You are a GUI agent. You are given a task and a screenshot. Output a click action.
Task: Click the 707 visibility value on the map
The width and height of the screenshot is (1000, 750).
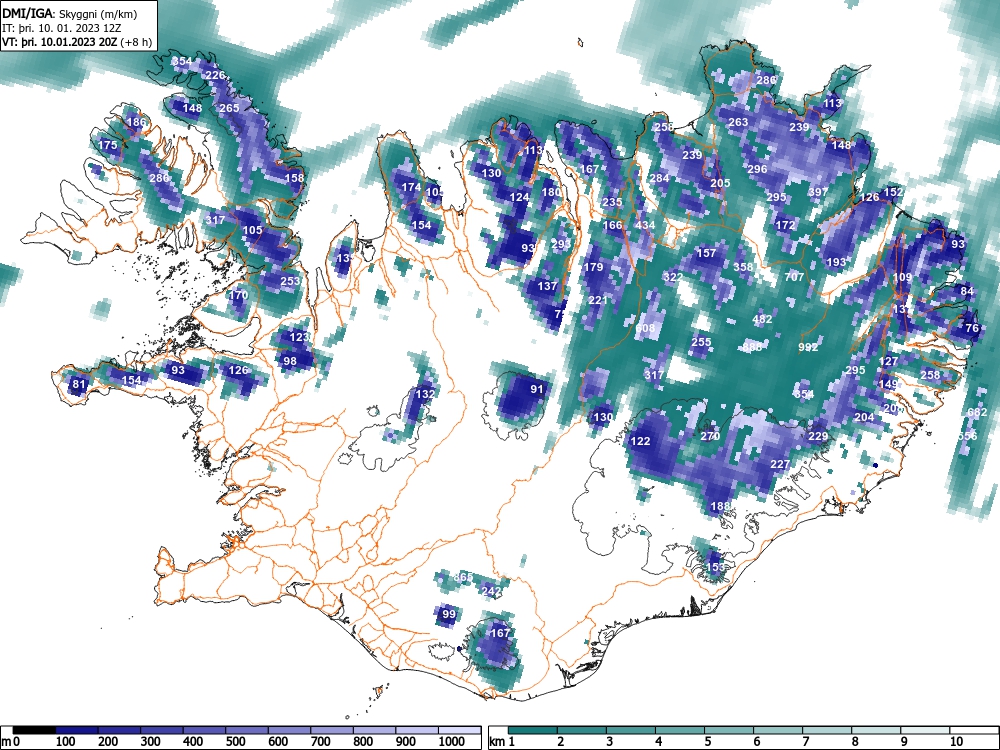click(794, 277)
